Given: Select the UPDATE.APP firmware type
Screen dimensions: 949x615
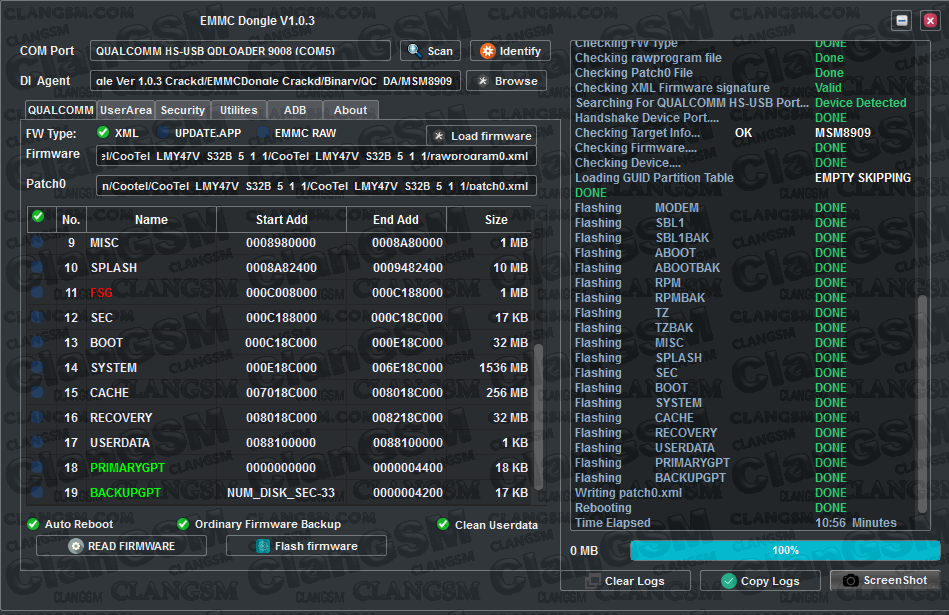Looking at the screenshot, I should click(x=163, y=133).
